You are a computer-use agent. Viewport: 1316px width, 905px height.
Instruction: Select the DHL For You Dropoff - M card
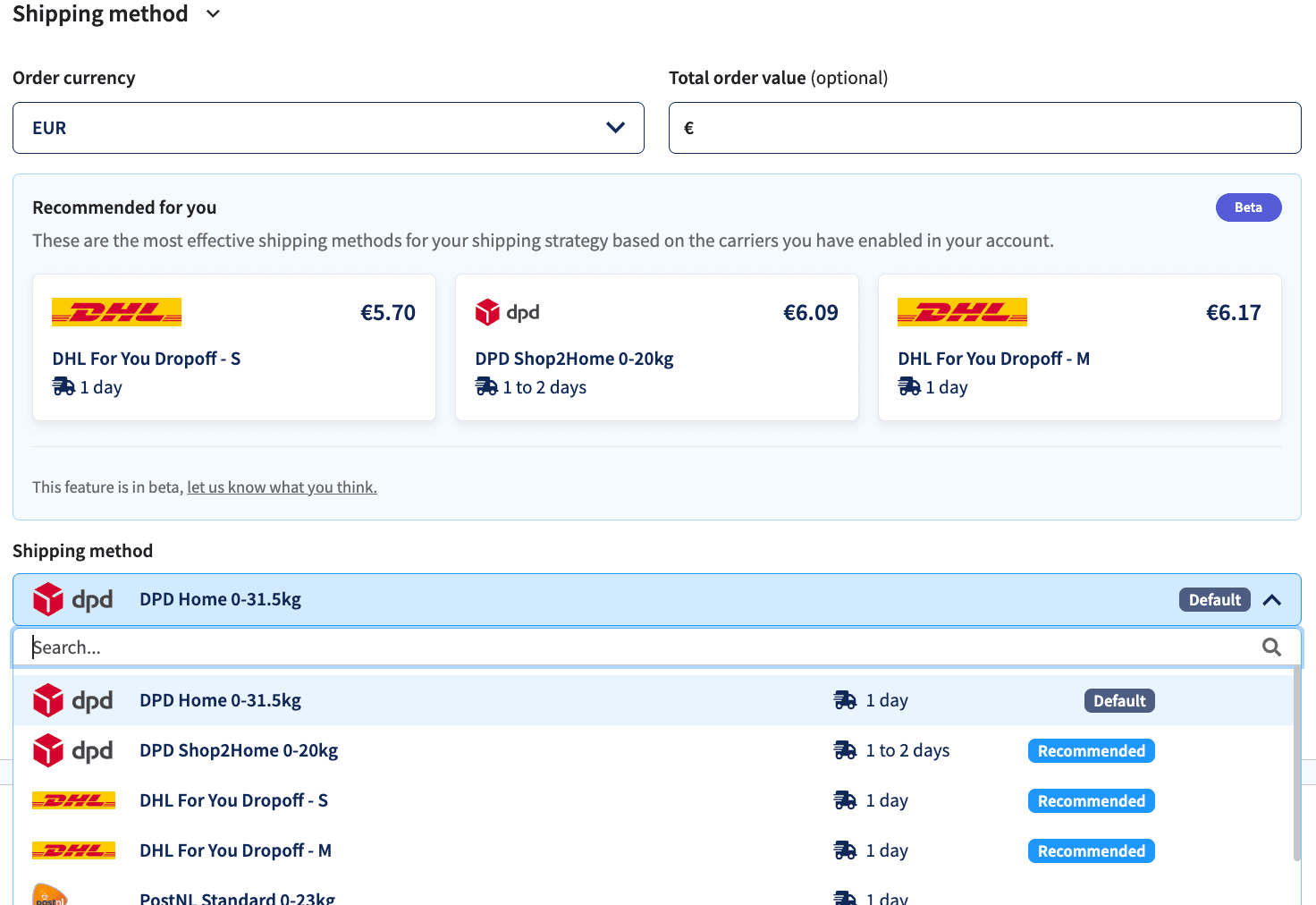click(1080, 347)
